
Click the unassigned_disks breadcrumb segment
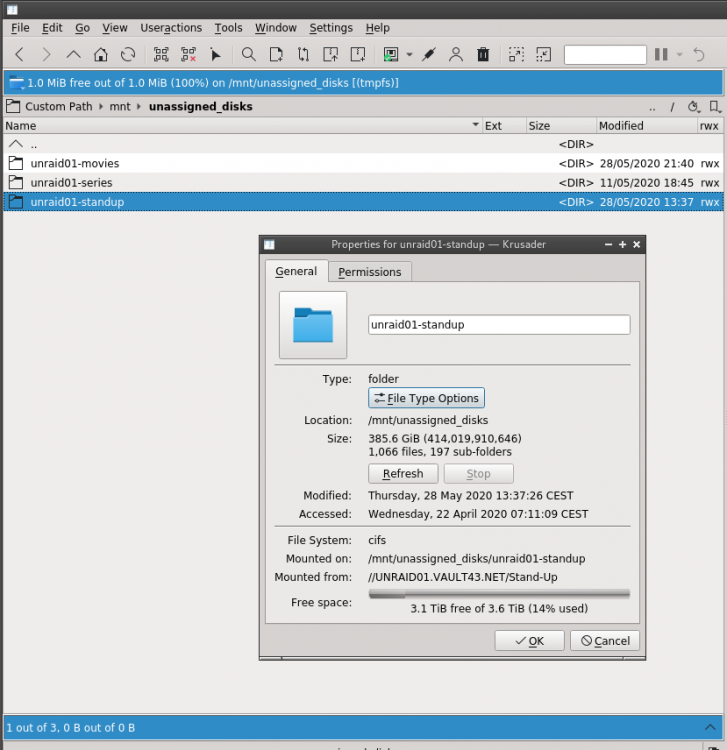(200, 106)
